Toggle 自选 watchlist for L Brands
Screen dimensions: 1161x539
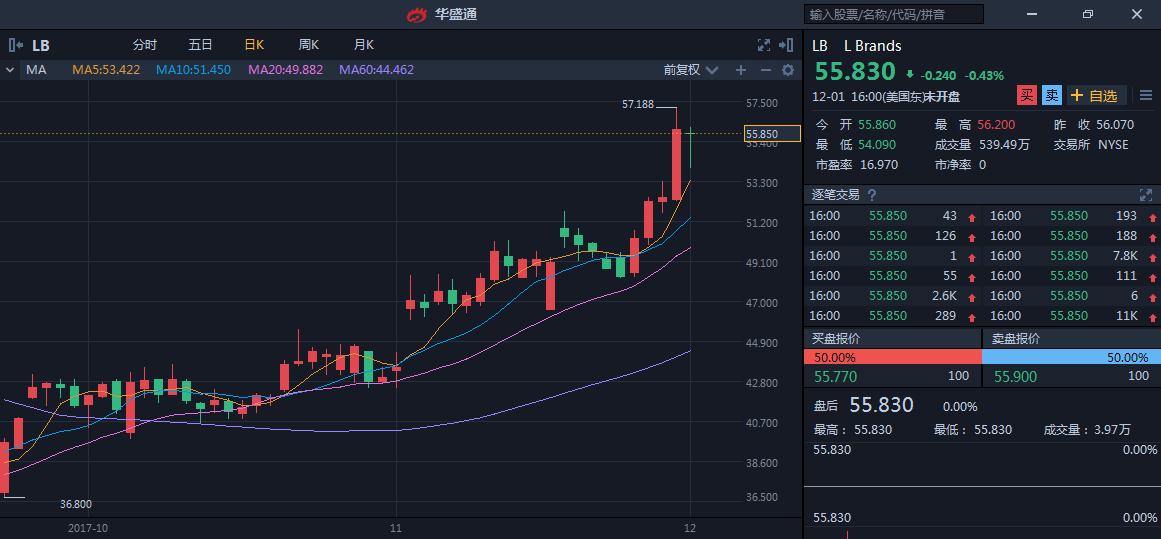pos(1096,96)
